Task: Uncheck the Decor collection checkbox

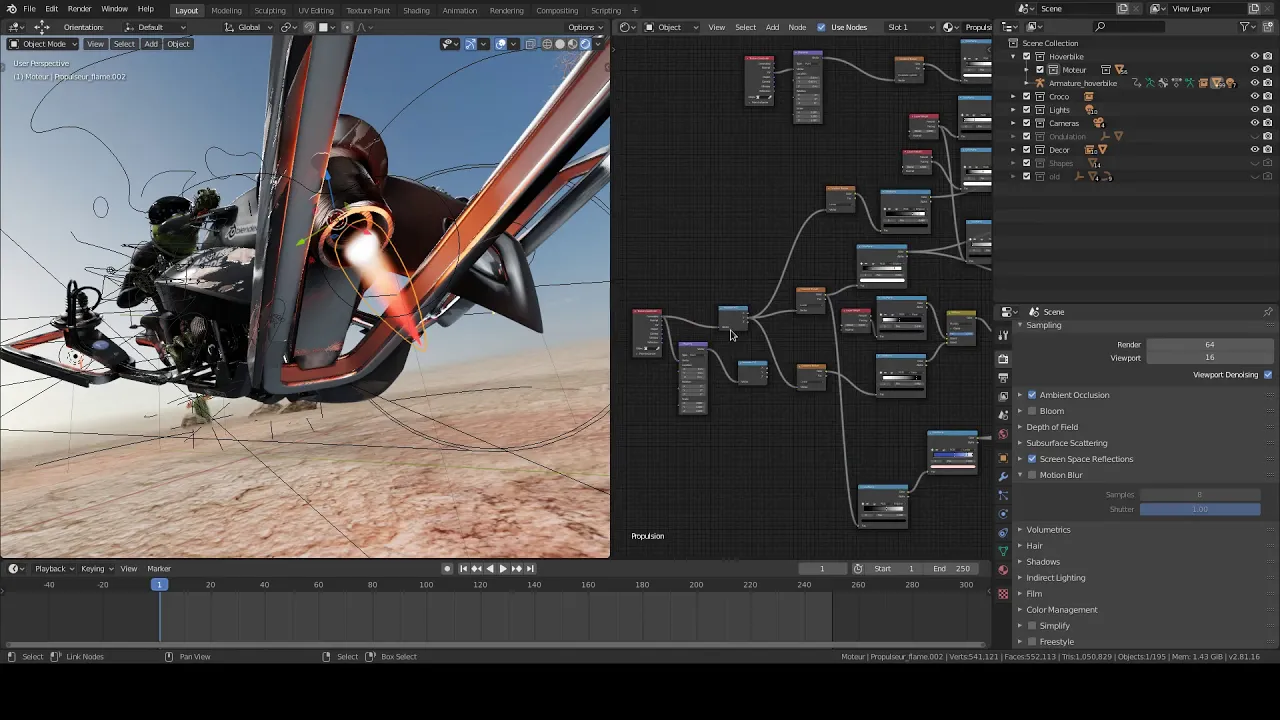Action: (1026, 150)
